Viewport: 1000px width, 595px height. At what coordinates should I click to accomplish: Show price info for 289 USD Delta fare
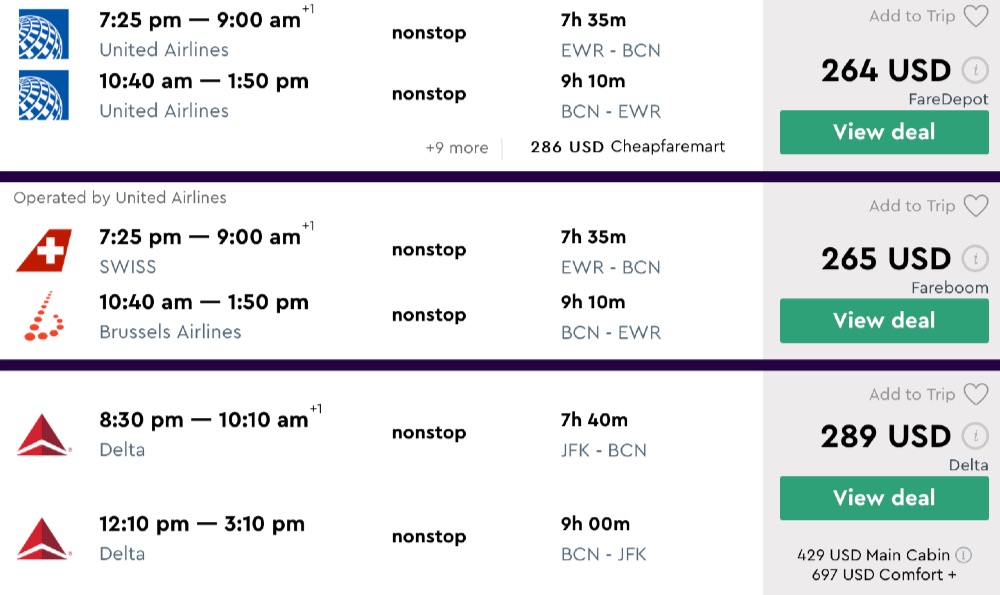point(973,437)
